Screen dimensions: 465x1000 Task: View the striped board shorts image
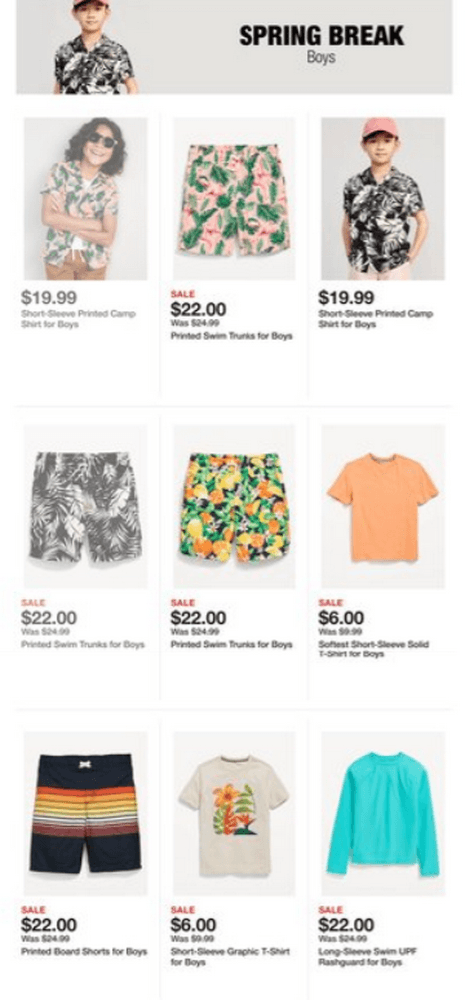coord(85,814)
